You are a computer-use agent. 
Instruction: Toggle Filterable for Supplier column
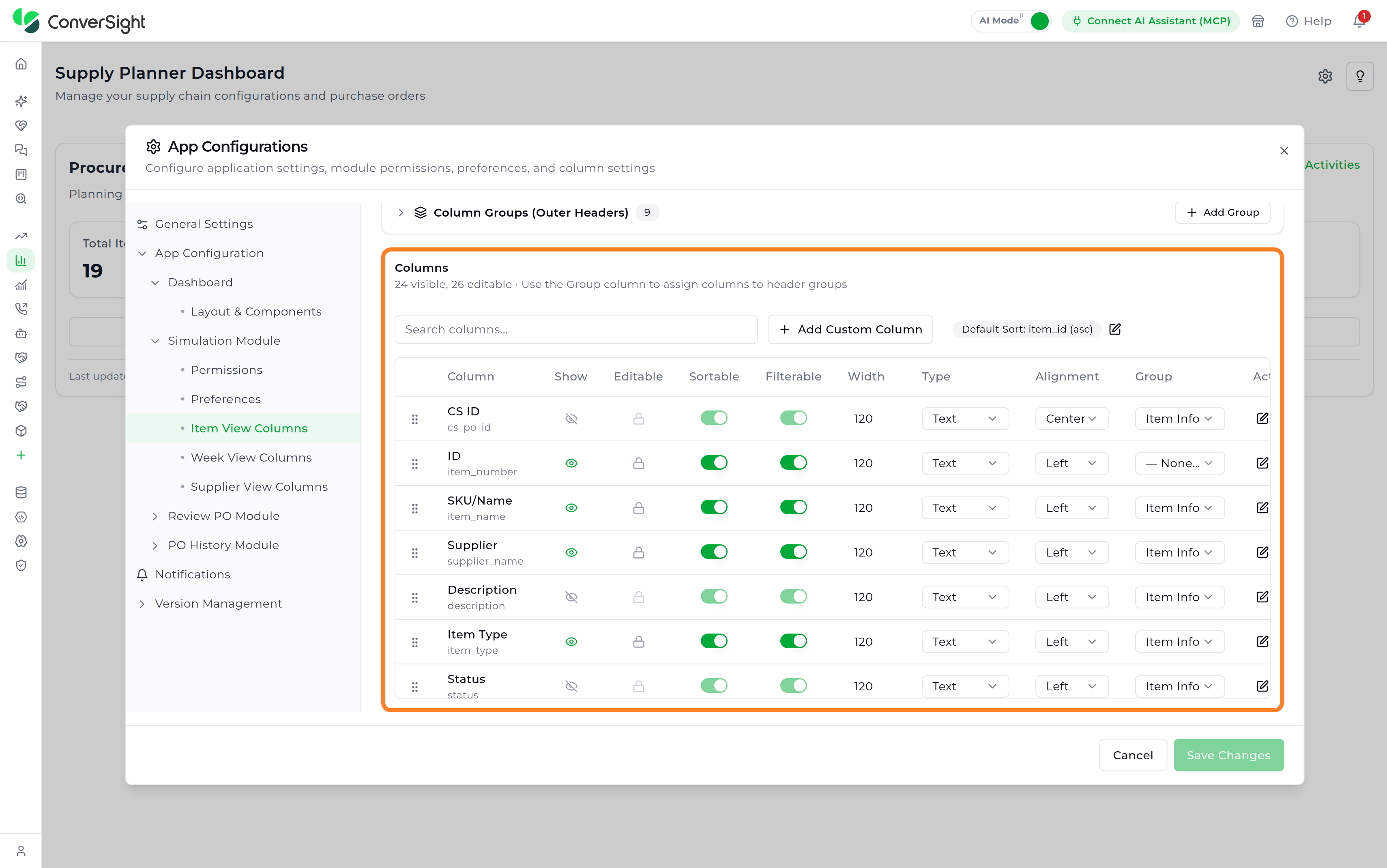(x=793, y=552)
